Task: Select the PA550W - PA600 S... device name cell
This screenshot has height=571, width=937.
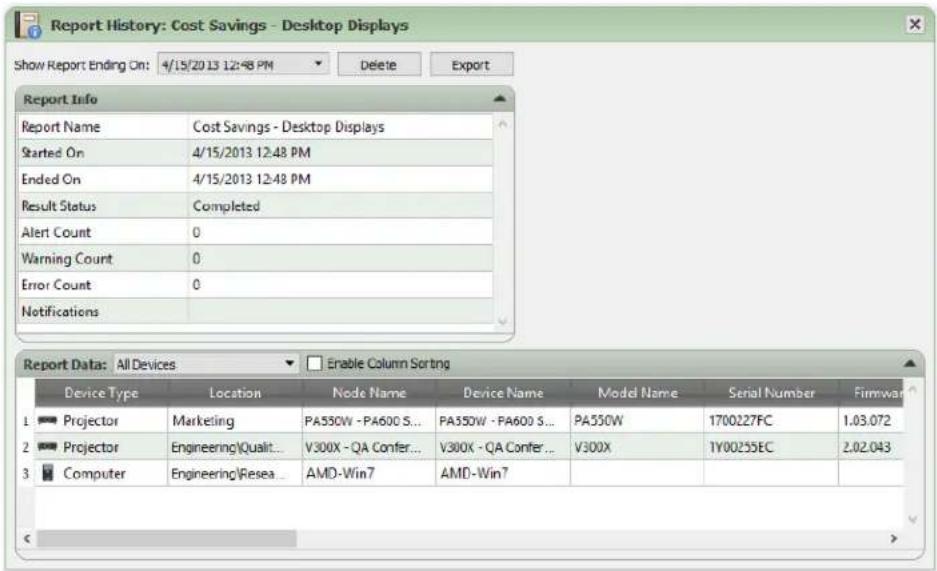Action: [x=503, y=420]
